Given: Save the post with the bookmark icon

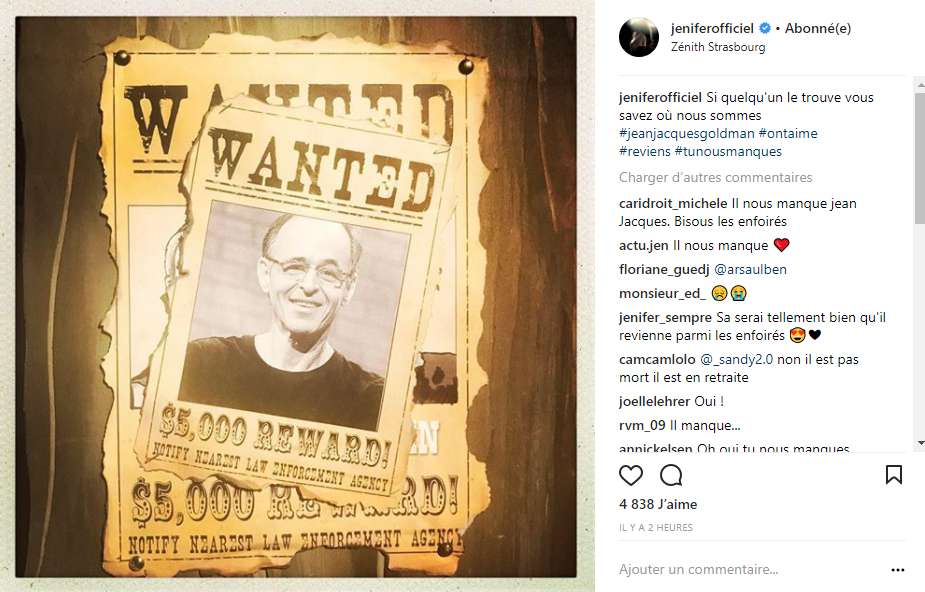Looking at the screenshot, I should [x=894, y=475].
